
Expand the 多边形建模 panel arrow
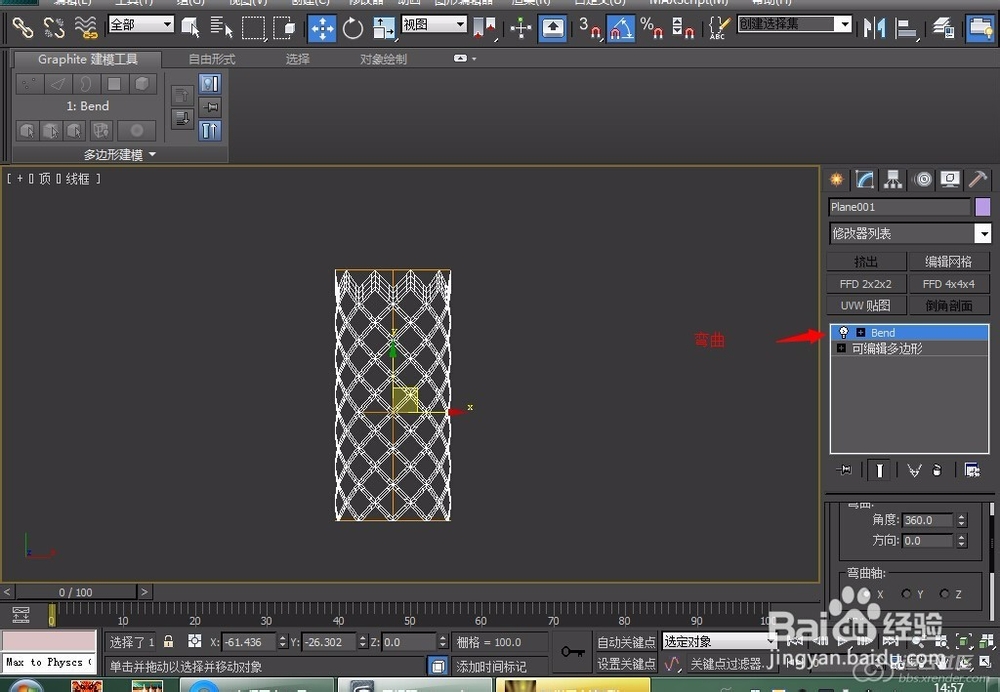[152, 154]
